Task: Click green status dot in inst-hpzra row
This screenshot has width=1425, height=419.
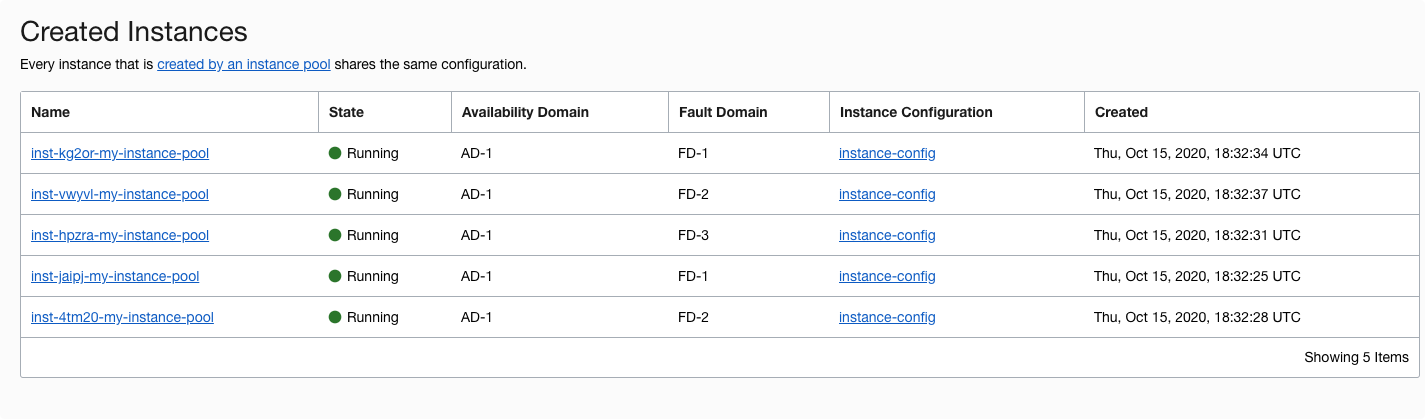Action: (335, 235)
